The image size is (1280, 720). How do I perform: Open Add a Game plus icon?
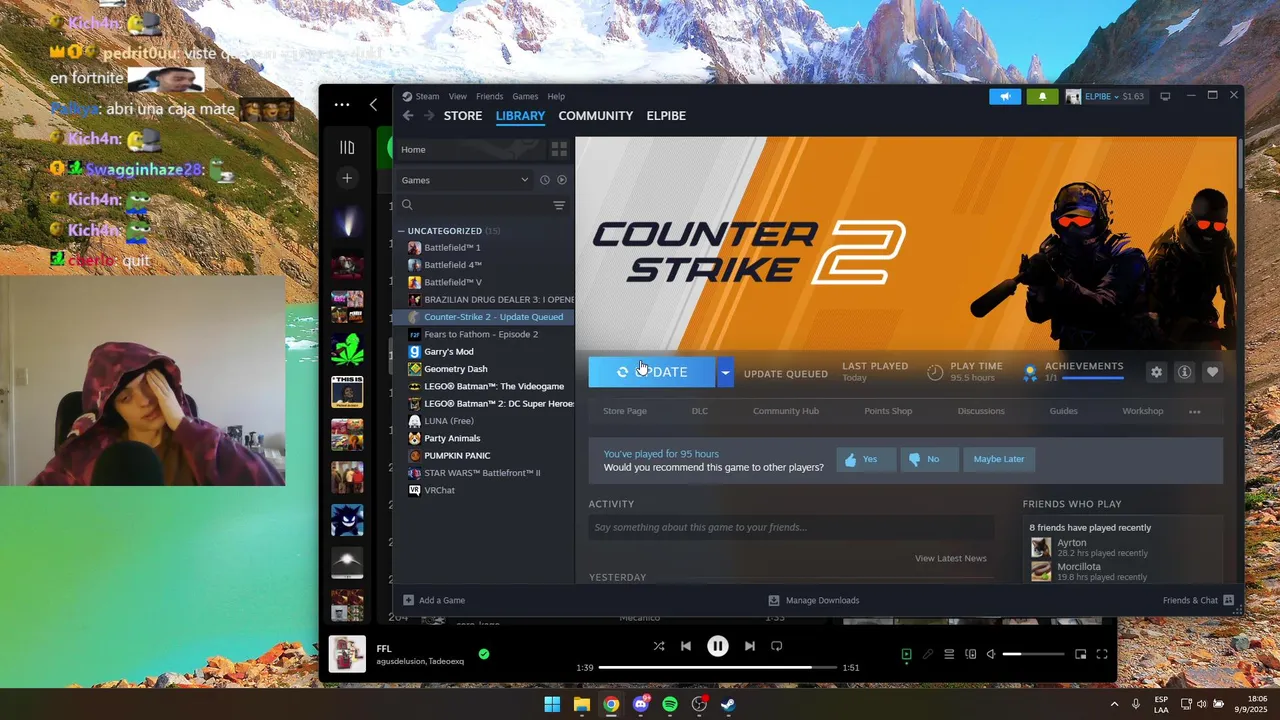click(408, 600)
